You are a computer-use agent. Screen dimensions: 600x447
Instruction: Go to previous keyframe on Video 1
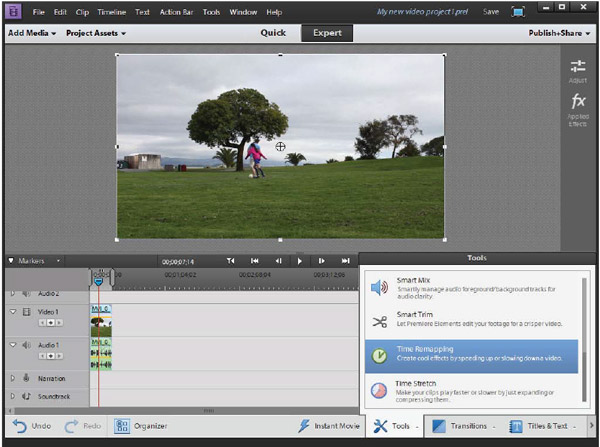click(x=42, y=323)
